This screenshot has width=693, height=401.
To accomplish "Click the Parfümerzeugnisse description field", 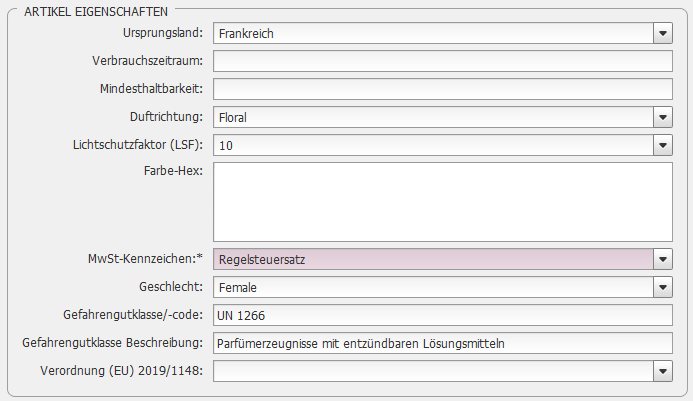I will click(443, 344).
